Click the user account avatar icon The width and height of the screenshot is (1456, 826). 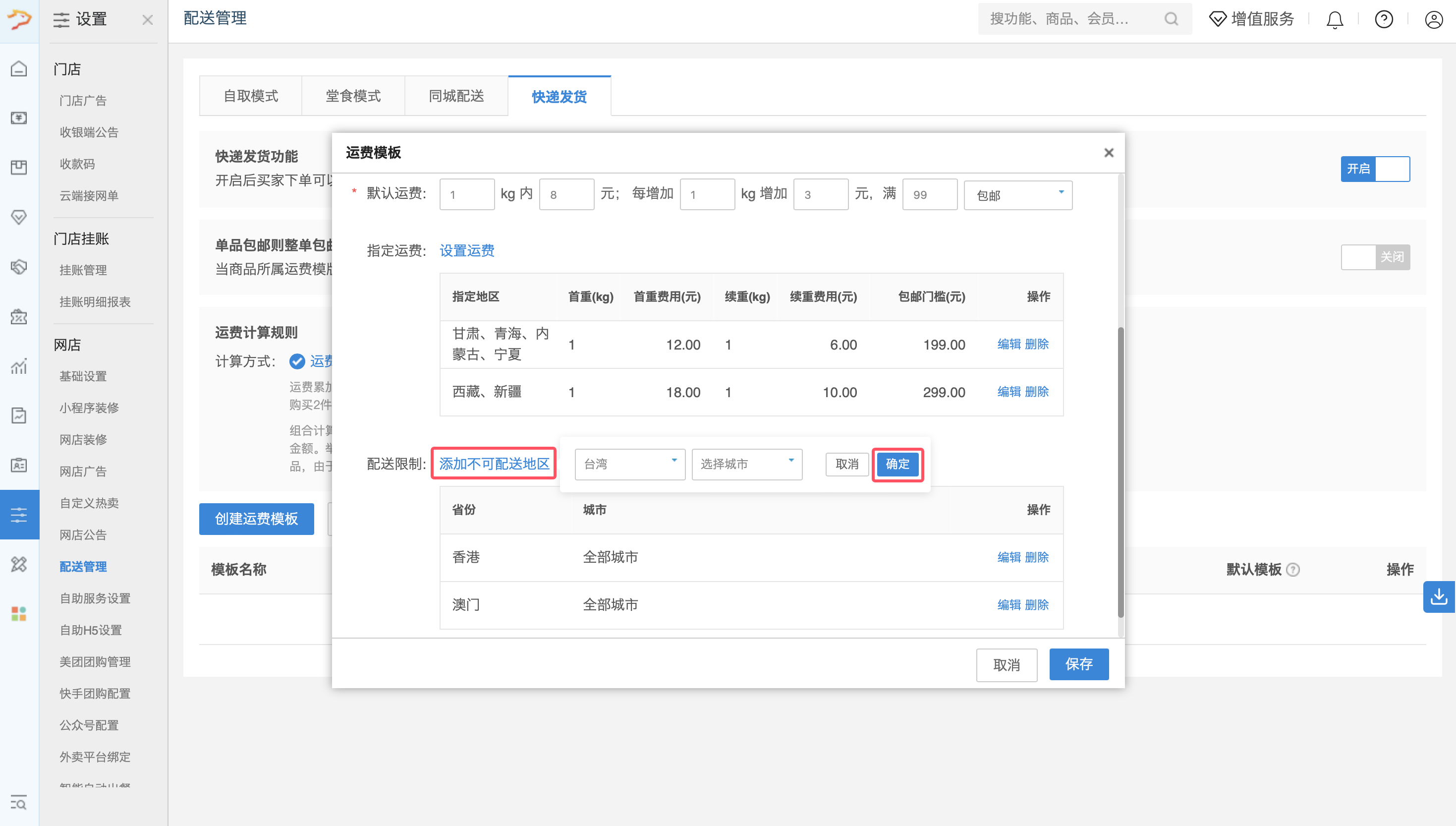pos(1433,19)
